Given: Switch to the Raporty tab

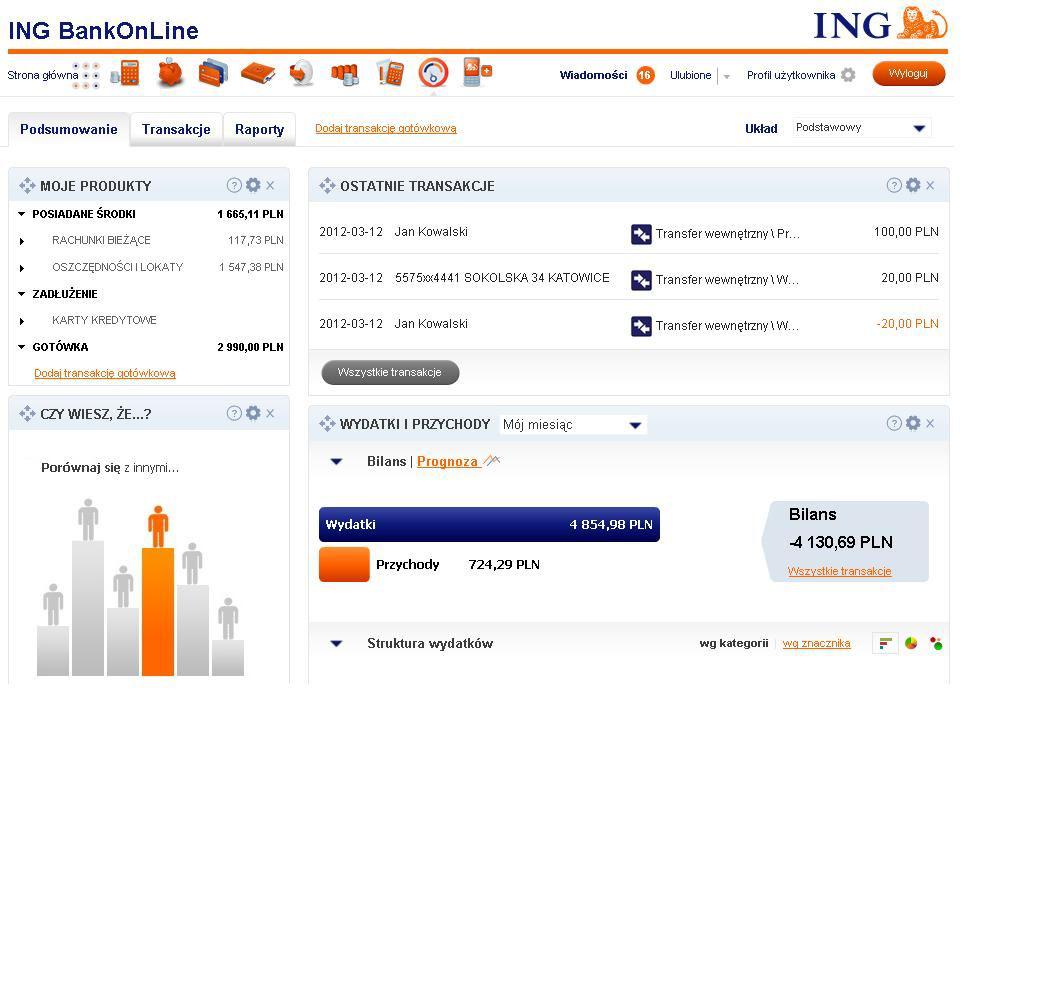Looking at the screenshot, I should click(260, 129).
